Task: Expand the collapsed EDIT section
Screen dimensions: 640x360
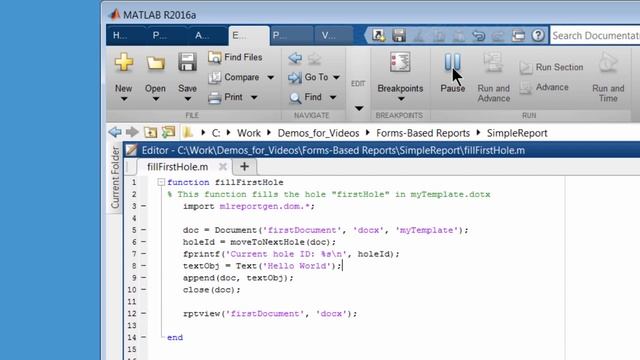Action: 359,109
